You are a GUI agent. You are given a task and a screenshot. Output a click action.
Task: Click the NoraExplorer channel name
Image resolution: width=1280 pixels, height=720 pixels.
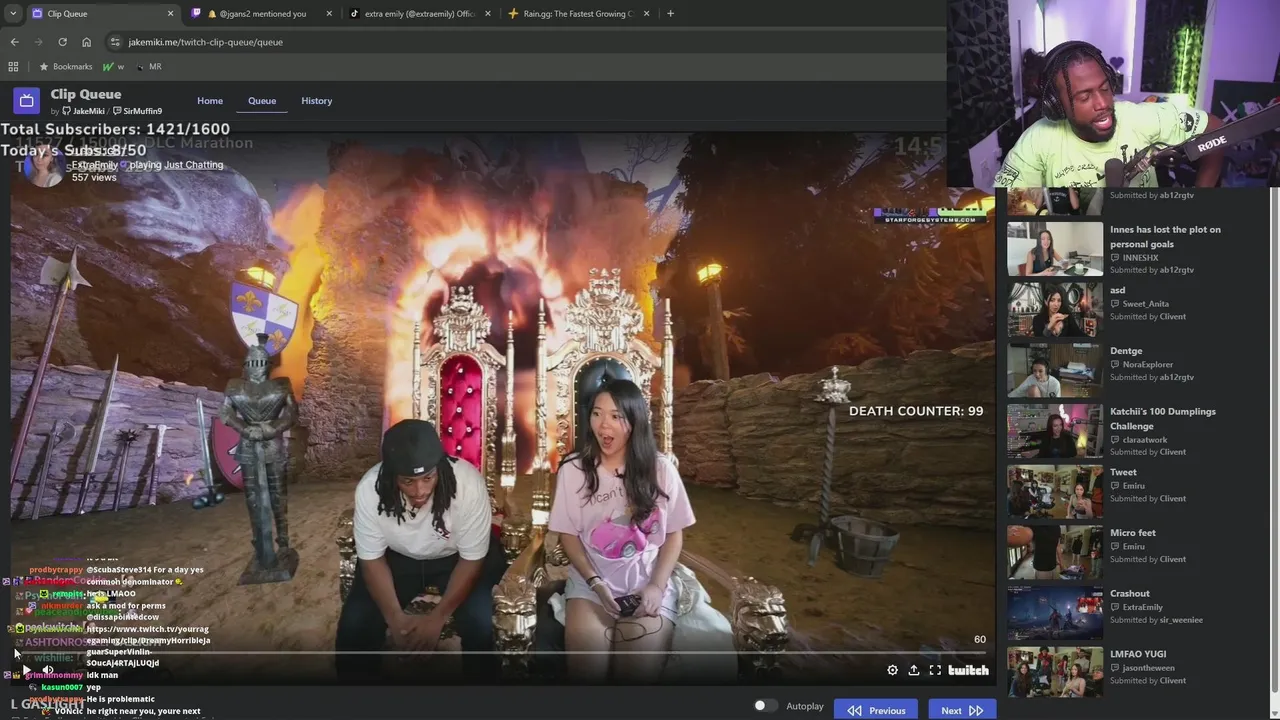pos(1148,365)
